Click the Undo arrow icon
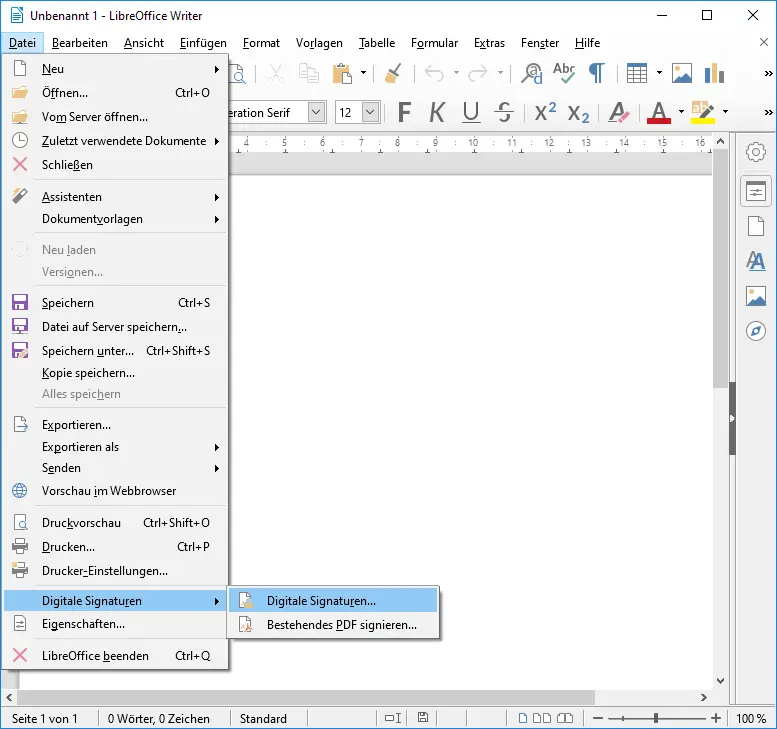Viewport: 777px width, 729px height. point(435,73)
